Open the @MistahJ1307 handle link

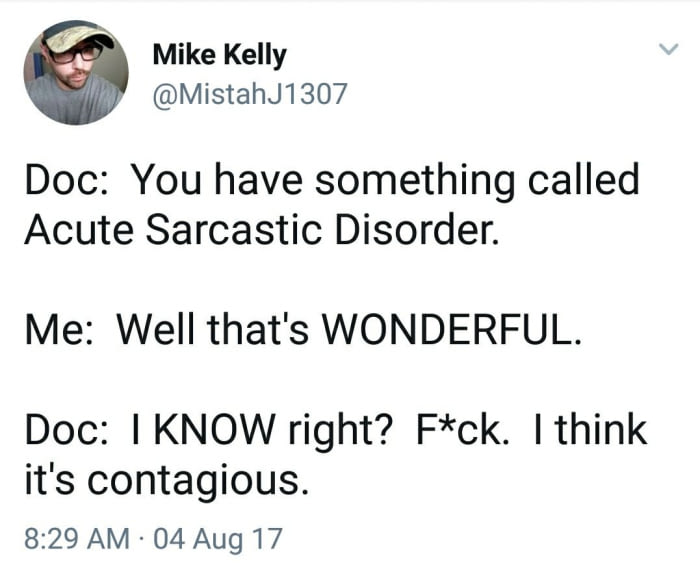[x=250, y=94]
